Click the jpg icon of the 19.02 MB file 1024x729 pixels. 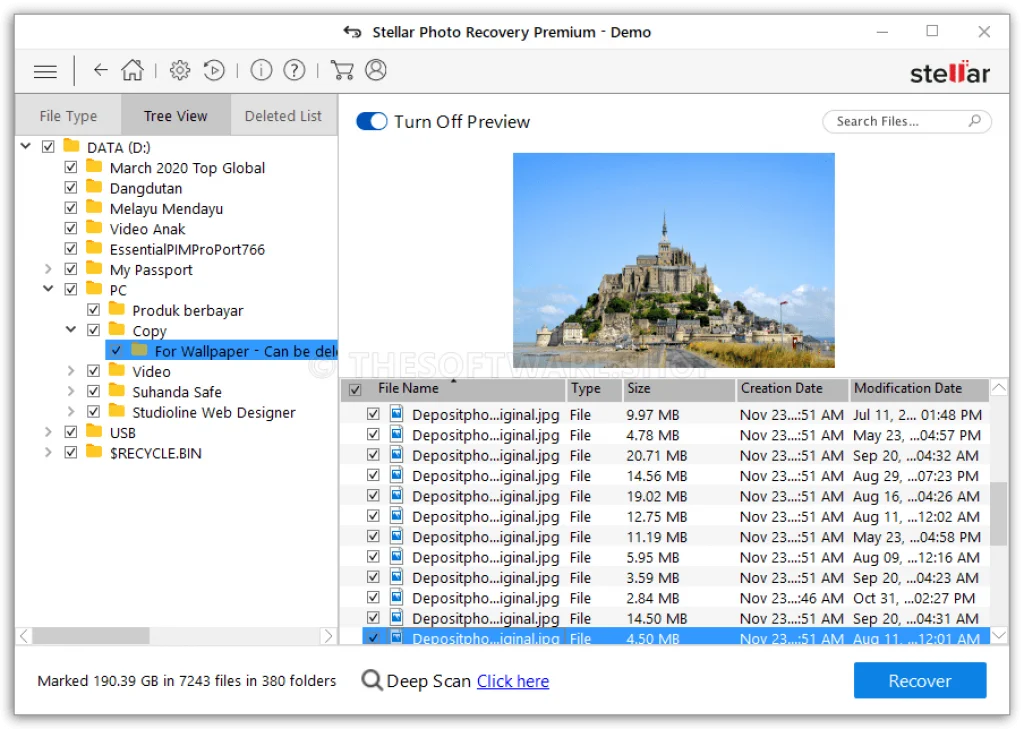point(397,495)
